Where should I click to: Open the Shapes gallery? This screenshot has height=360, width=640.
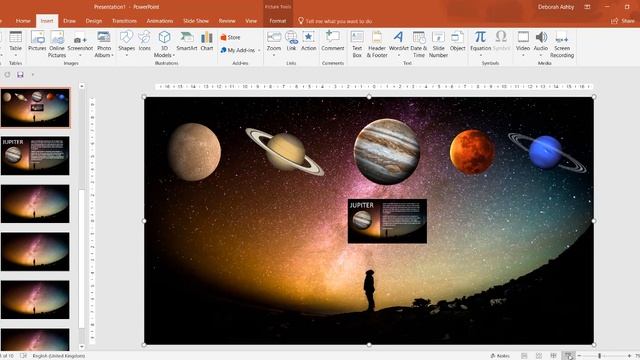click(127, 42)
